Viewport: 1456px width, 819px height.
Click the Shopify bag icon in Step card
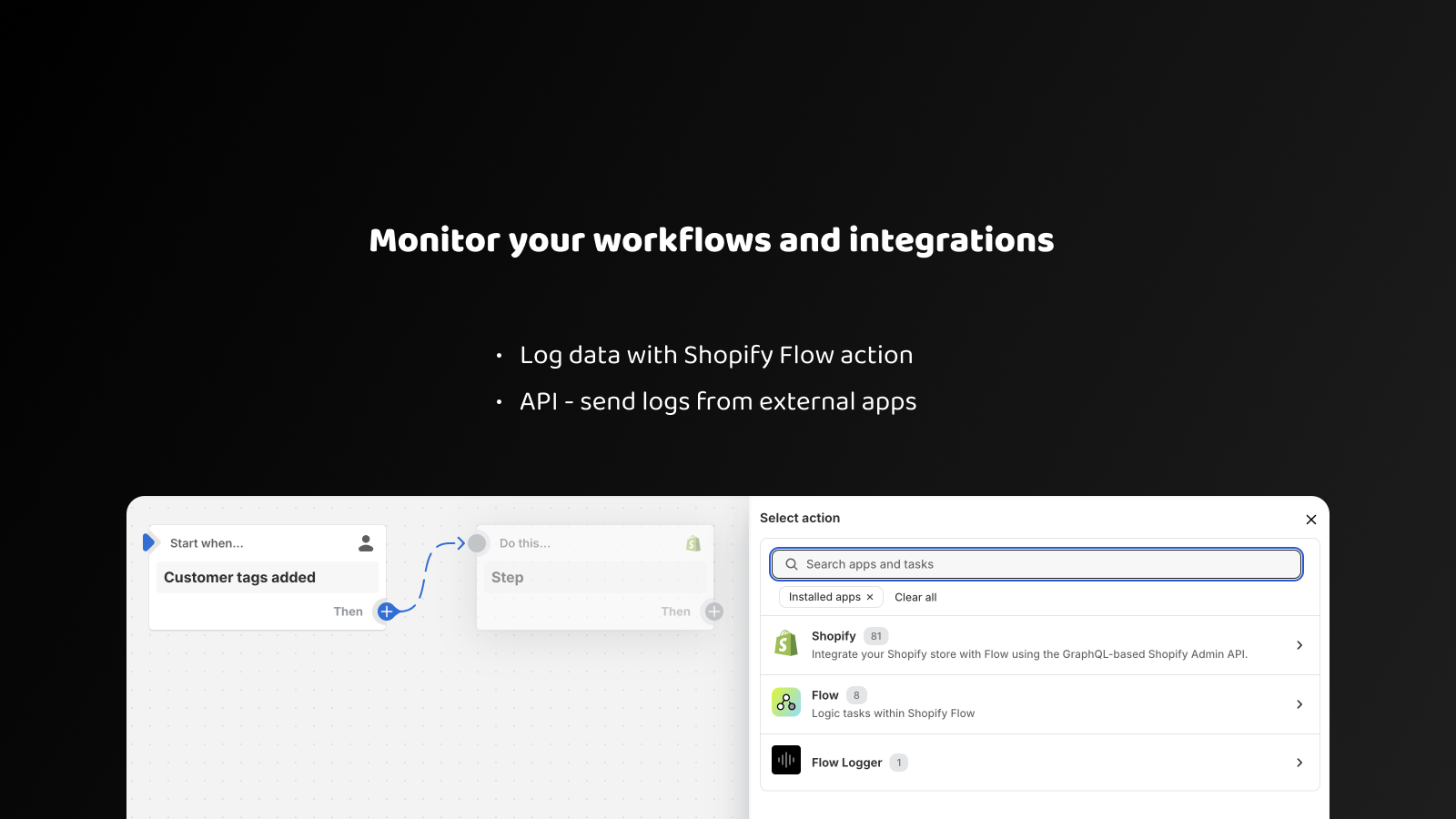point(693,543)
